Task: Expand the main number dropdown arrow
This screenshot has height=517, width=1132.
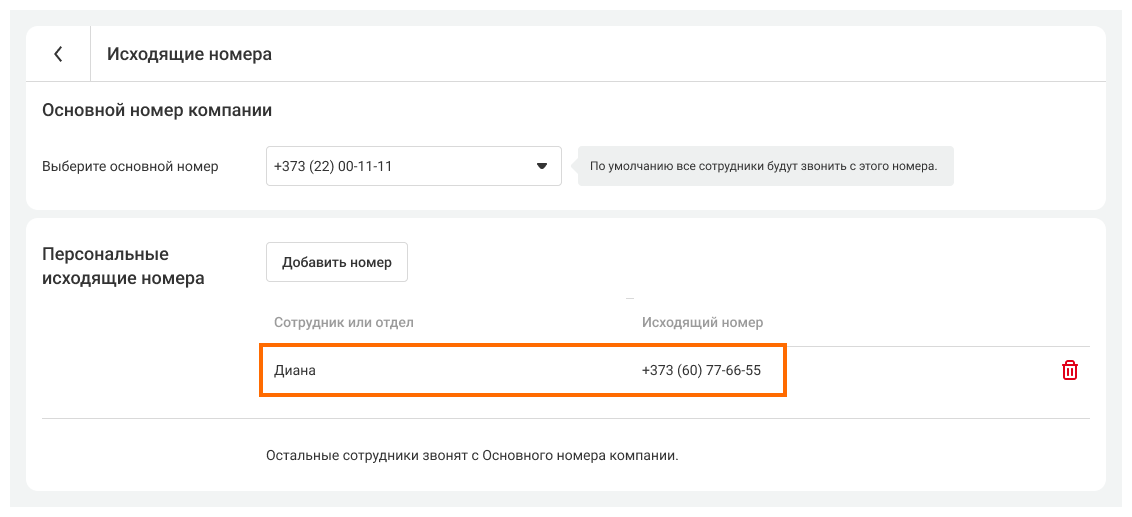Action: point(542,166)
